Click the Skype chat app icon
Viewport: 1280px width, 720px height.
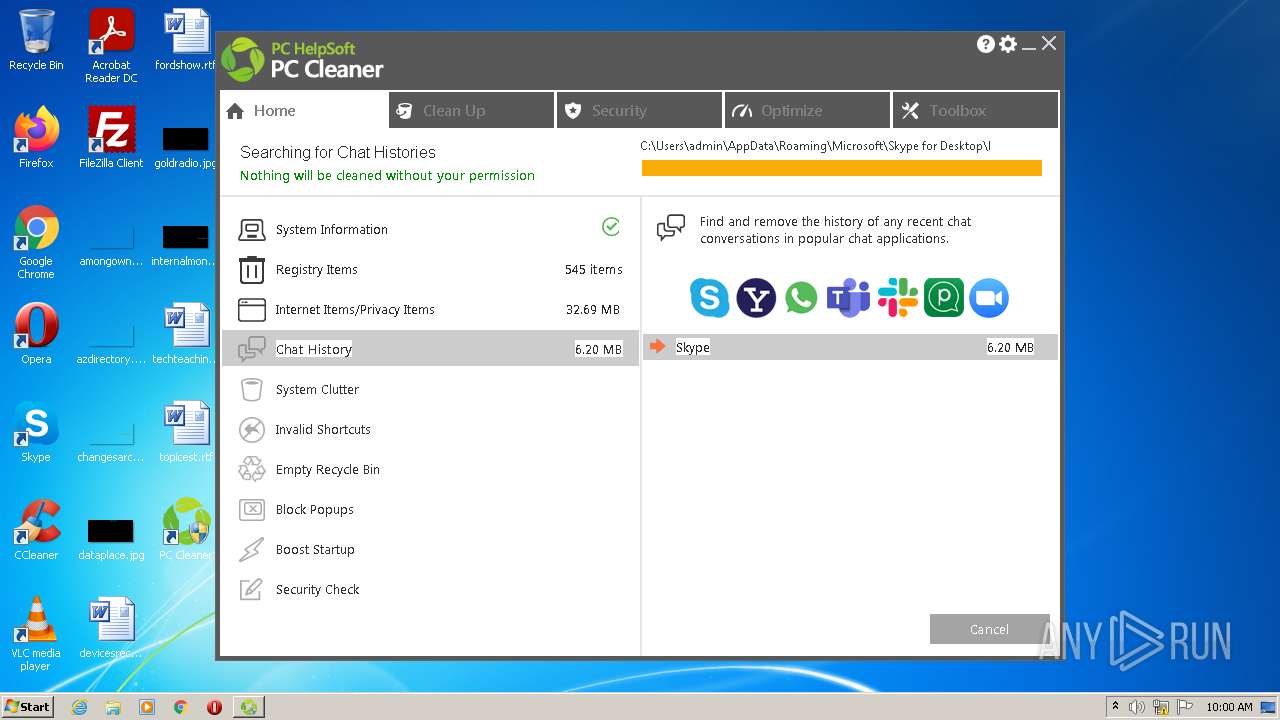point(710,298)
